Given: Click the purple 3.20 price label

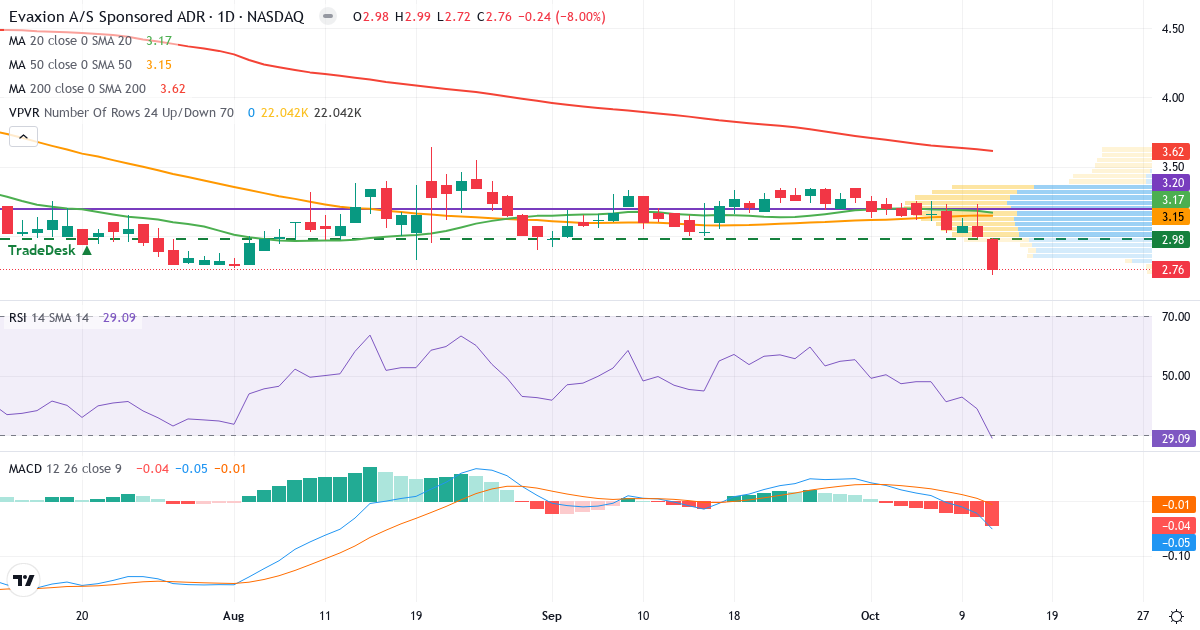Looking at the screenshot, I should click(x=1173, y=183).
